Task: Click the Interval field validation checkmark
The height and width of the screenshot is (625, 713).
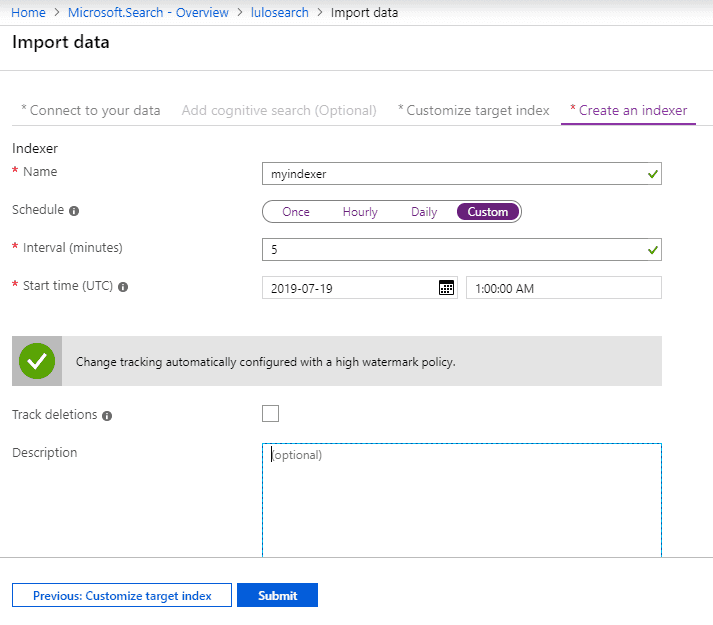Action: click(x=653, y=250)
